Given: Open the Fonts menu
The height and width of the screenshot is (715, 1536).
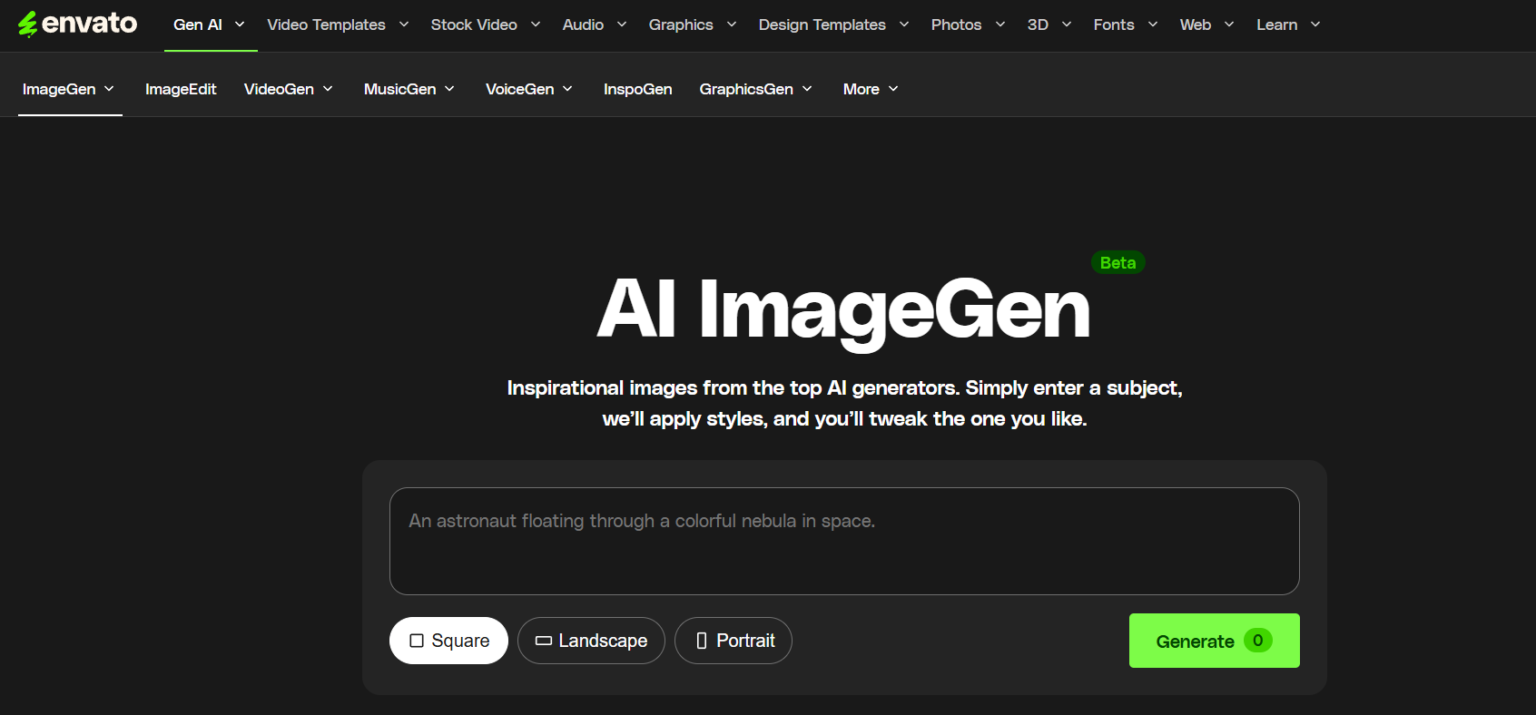Looking at the screenshot, I should click(x=1125, y=25).
